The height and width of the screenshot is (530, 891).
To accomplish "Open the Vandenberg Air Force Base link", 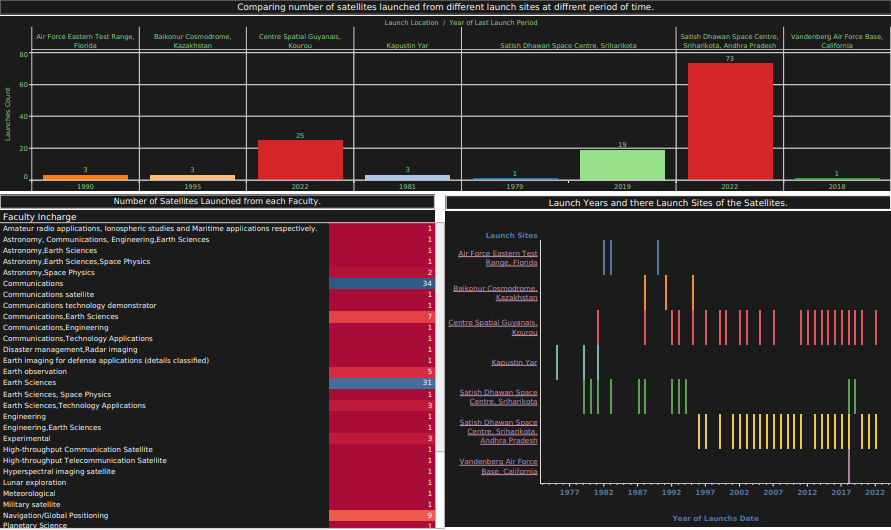I will coord(498,466).
